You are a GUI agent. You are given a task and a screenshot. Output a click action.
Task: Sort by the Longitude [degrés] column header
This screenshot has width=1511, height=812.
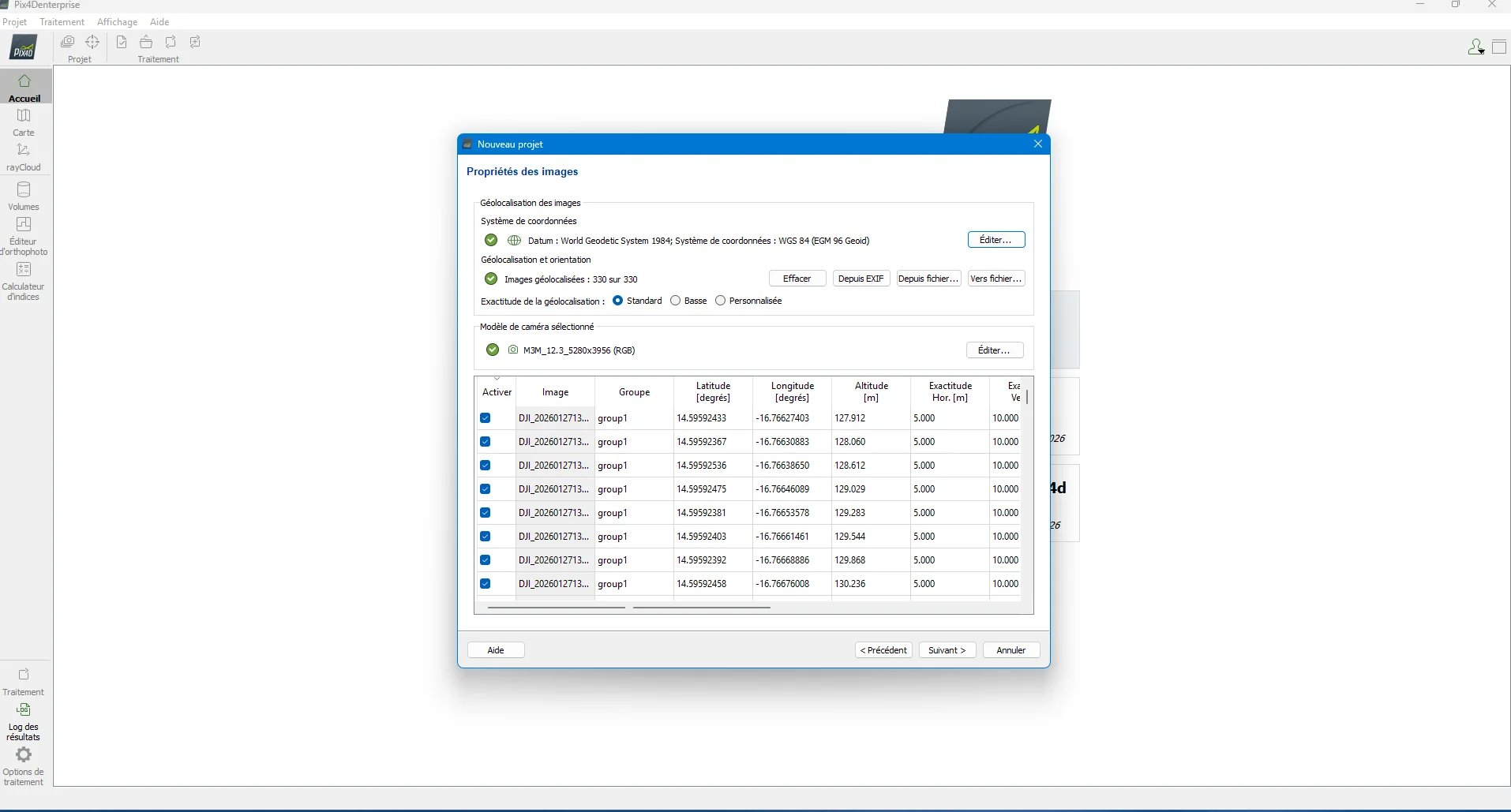[x=793, y=392]
